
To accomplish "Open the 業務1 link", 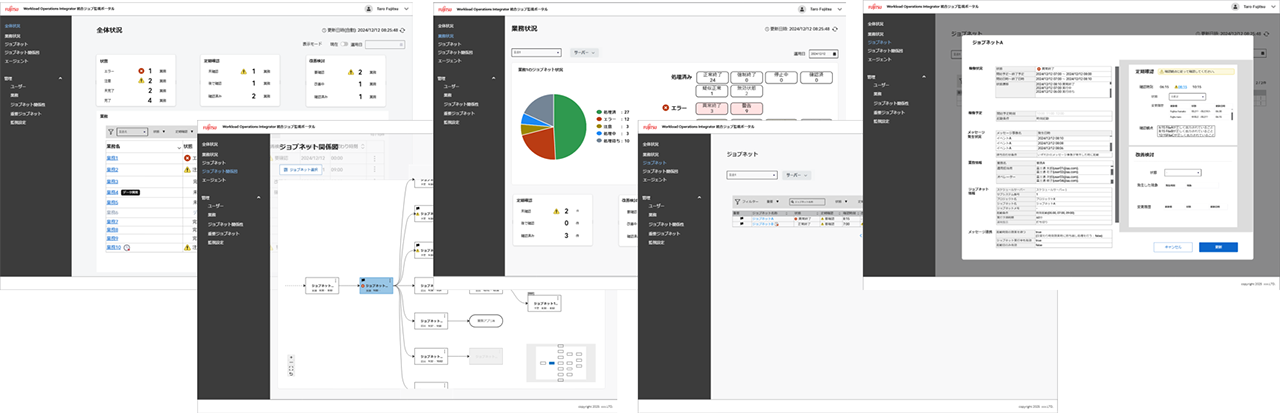I will [112, 158].
